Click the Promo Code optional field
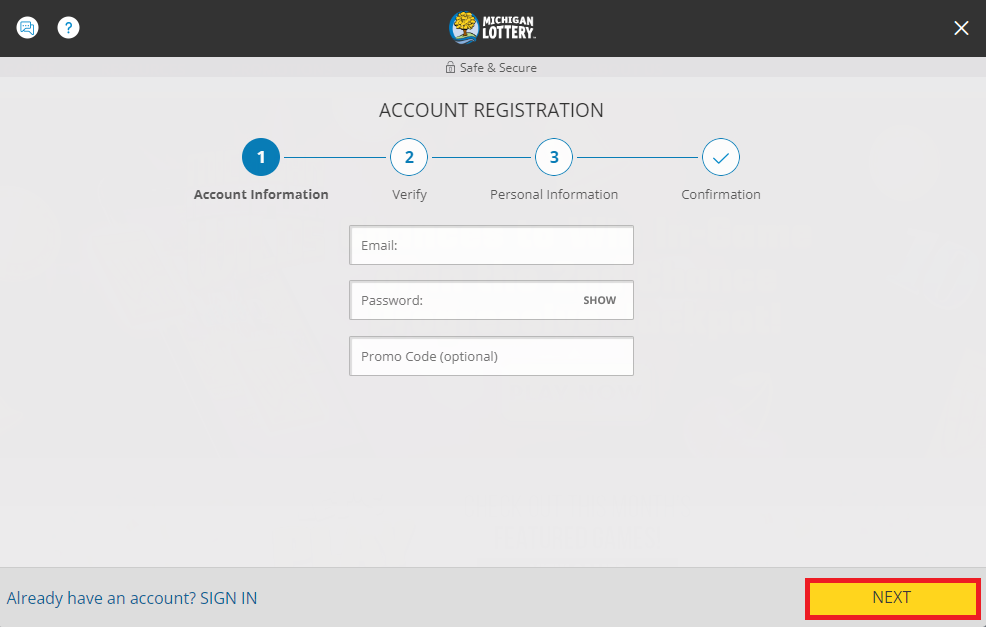 click(x=491, y=356)
